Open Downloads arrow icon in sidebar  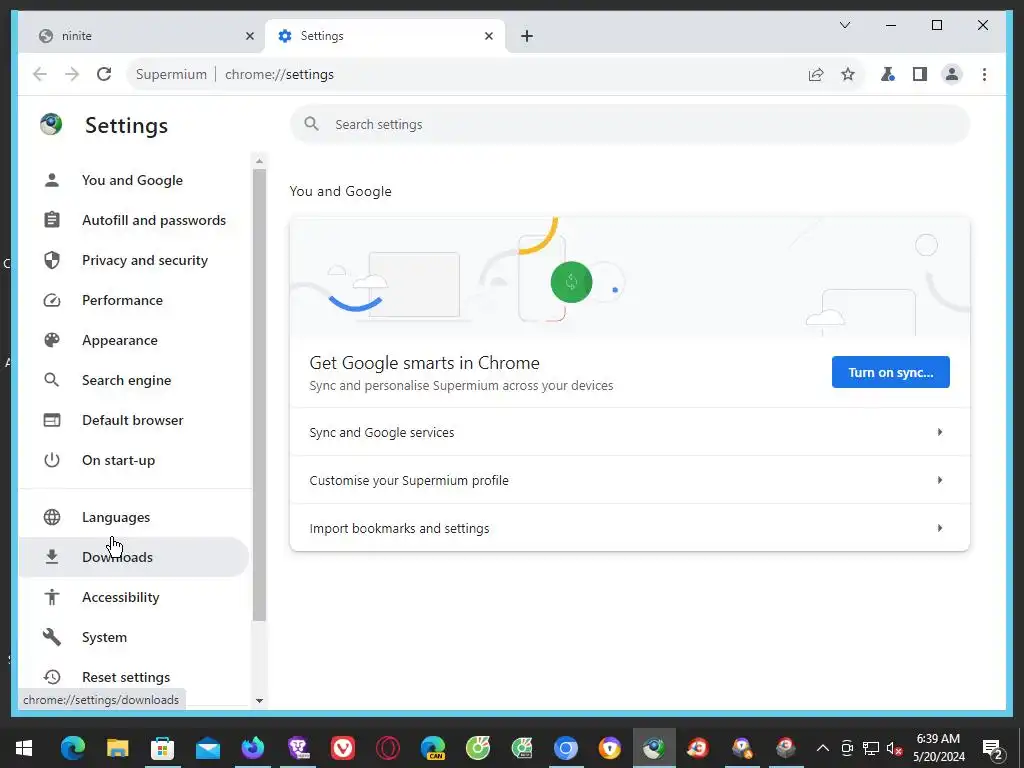pos(52,557)
